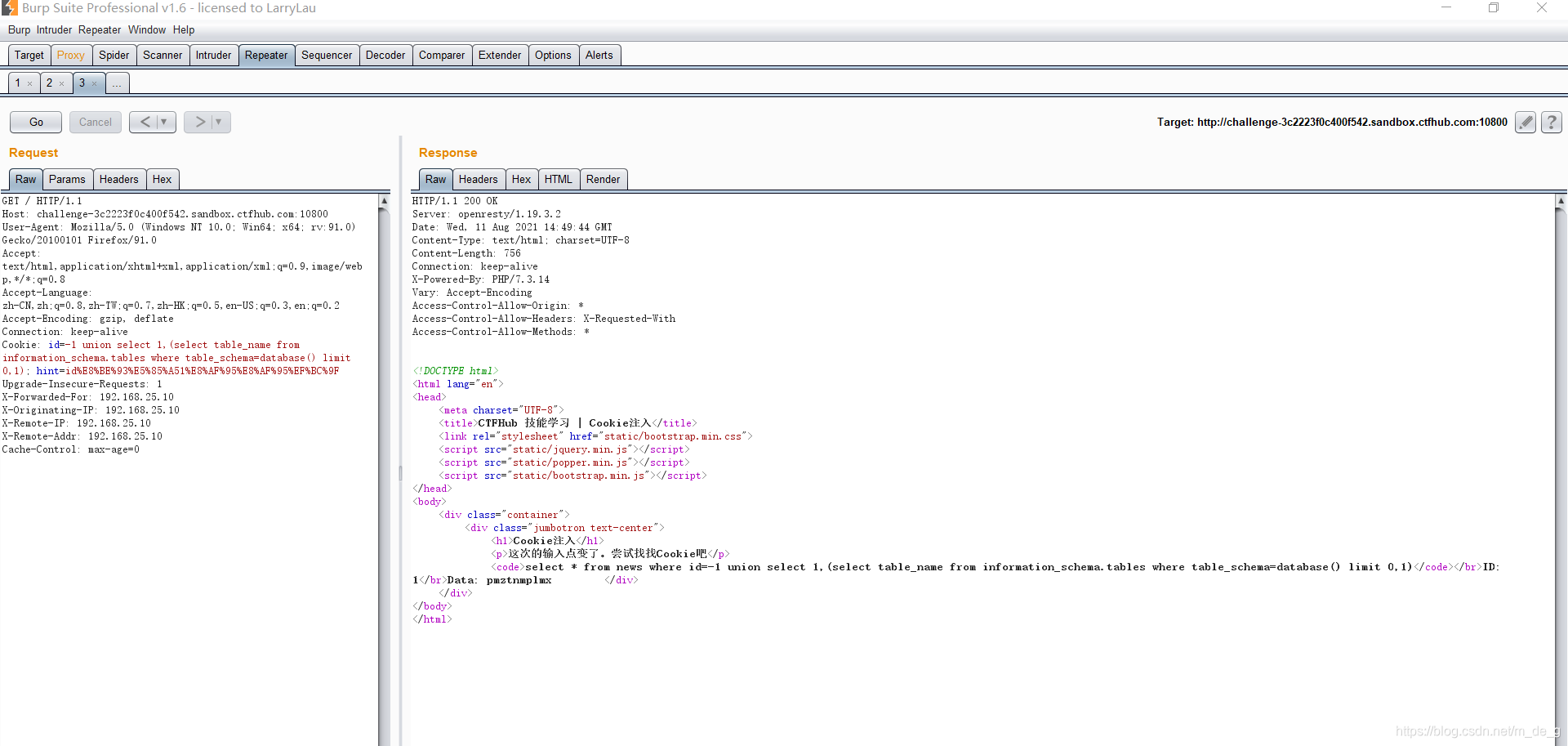Close Repeater tab 3 with its x
The image size is (1568, 746).
coord(94,83)
